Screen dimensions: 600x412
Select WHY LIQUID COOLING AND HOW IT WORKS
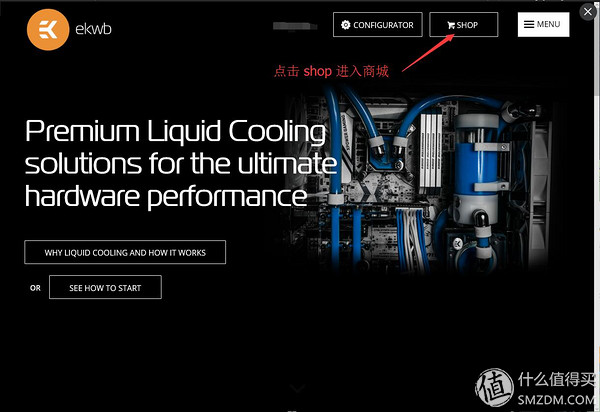tap(125, 252)
